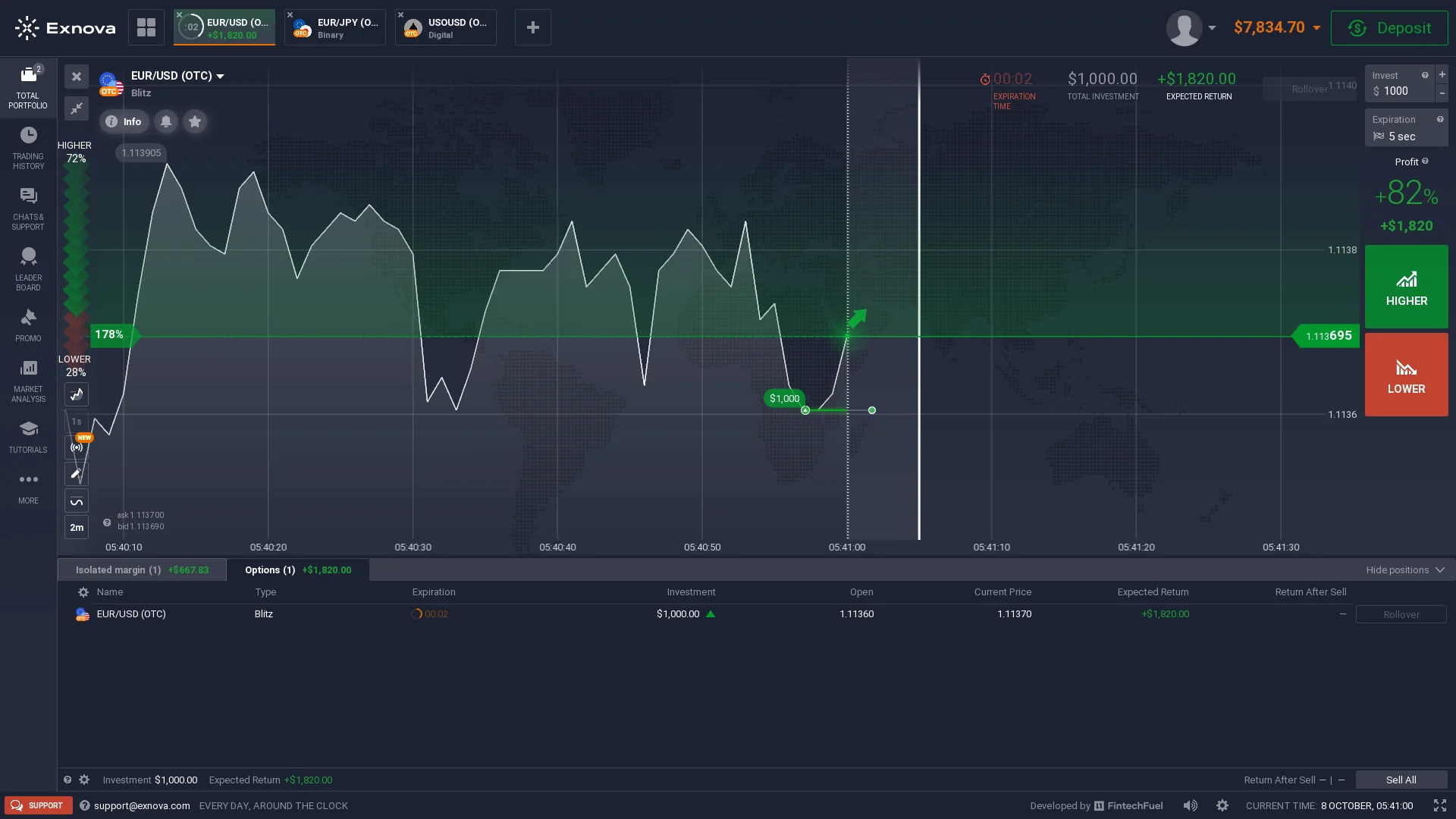Decrease invest amount with minus stepper
Image resolution: width=1456 pixels, height=819 pixels.
pyautogui.click(x=1442, y=93)
